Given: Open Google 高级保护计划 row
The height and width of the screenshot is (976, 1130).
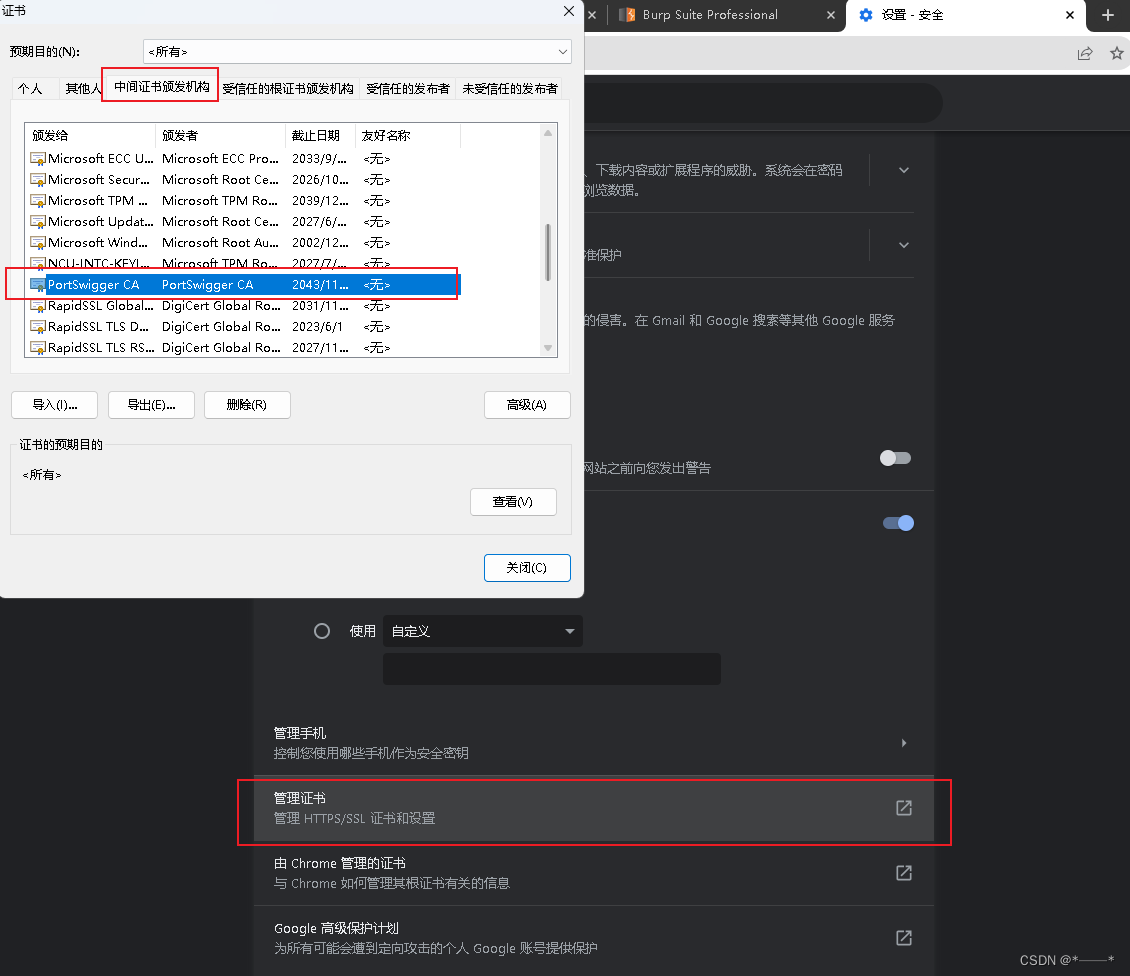Looking at the screenshot, I should pyautogui.click(x=594, y=938).
